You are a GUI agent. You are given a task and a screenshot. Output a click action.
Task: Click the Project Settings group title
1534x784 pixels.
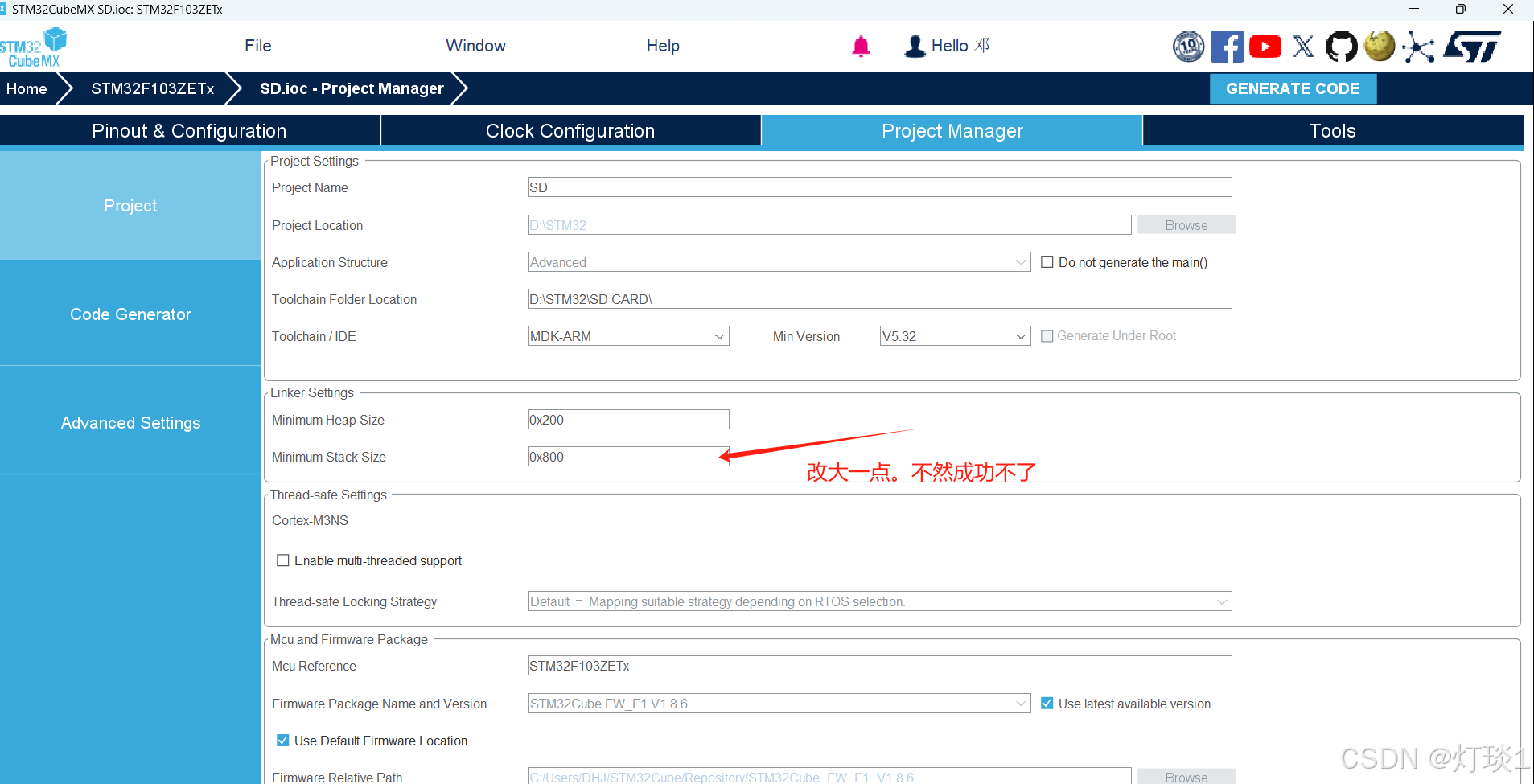[315, 161]
